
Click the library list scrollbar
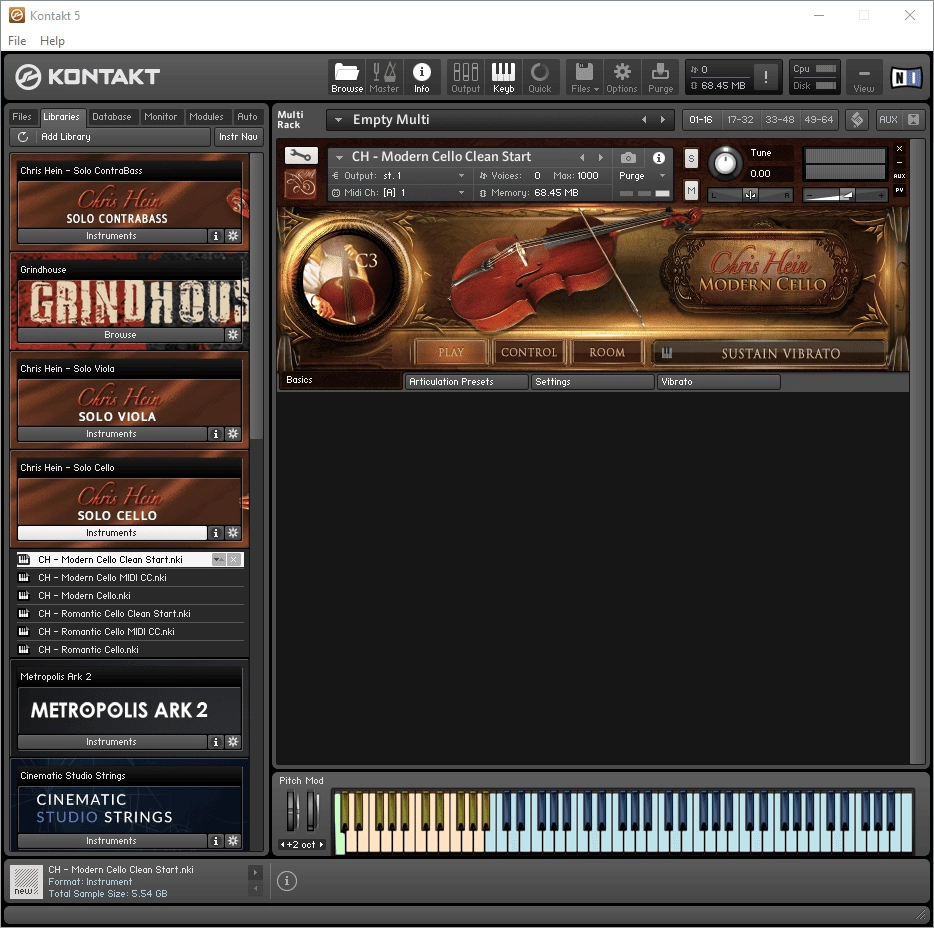(256, 296)
